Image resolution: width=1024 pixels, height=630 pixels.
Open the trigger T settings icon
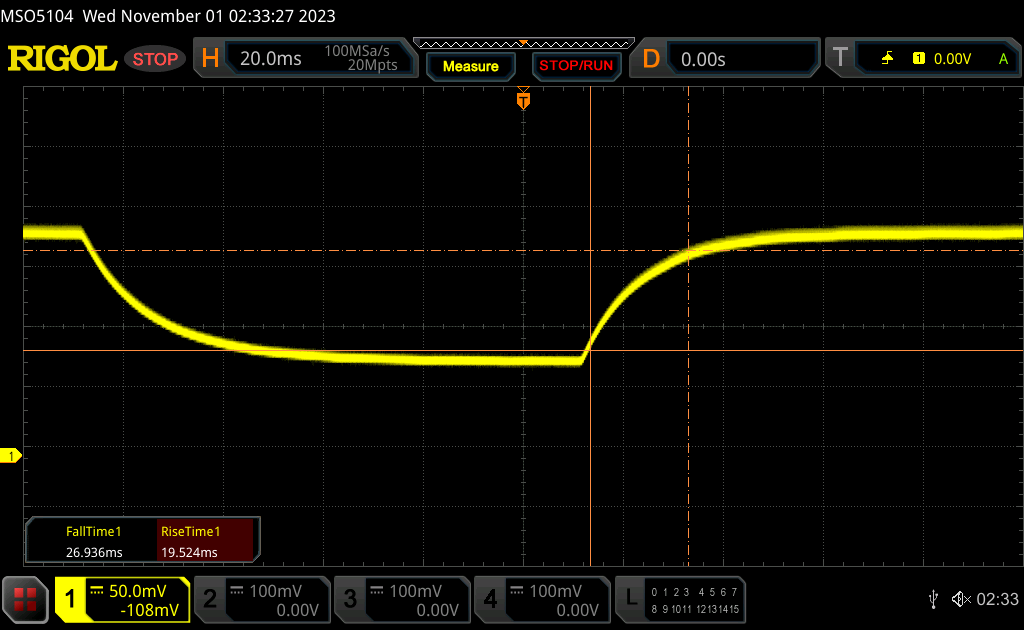(x=840, y=57)
